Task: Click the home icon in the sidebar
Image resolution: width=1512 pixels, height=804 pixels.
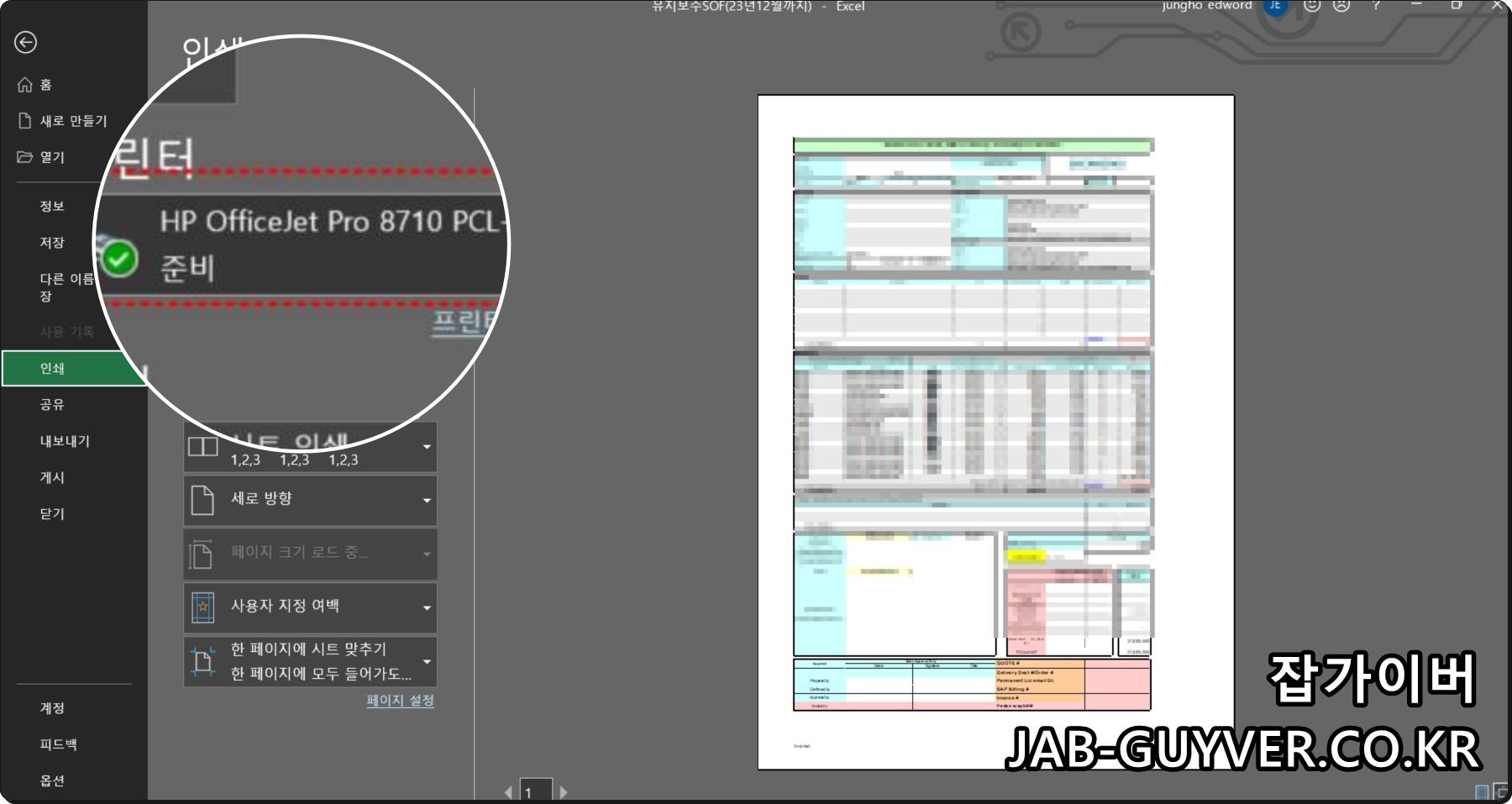Action: click(x=25, y=85)
